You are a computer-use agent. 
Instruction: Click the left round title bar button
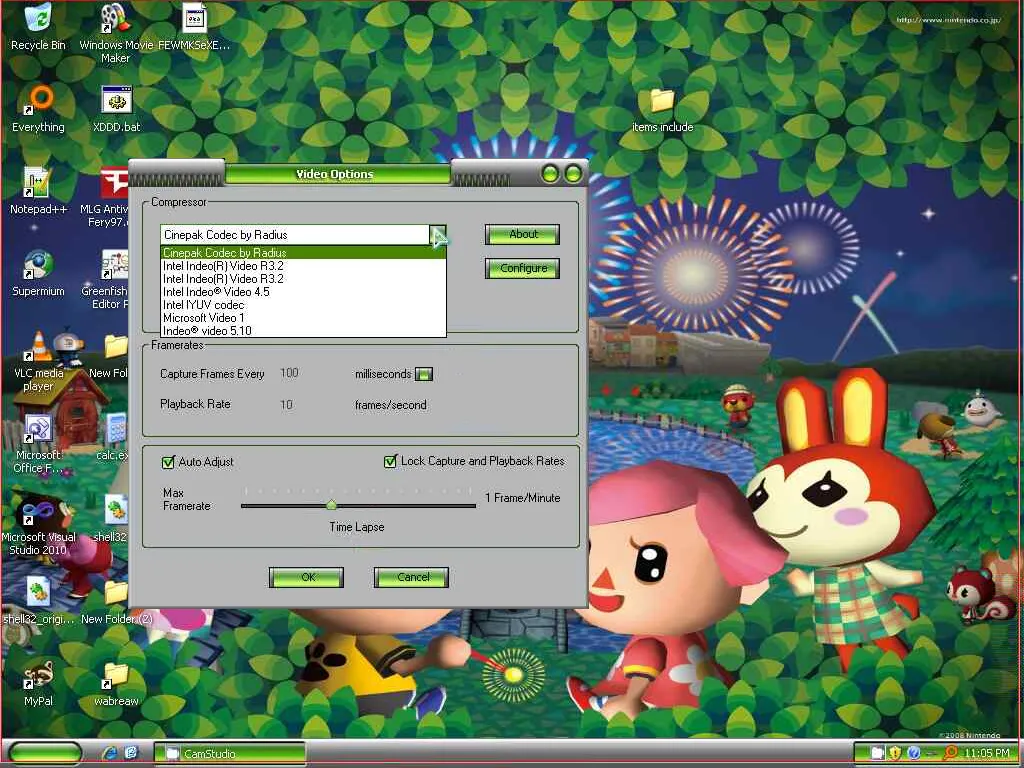click(x=550, y=174)
